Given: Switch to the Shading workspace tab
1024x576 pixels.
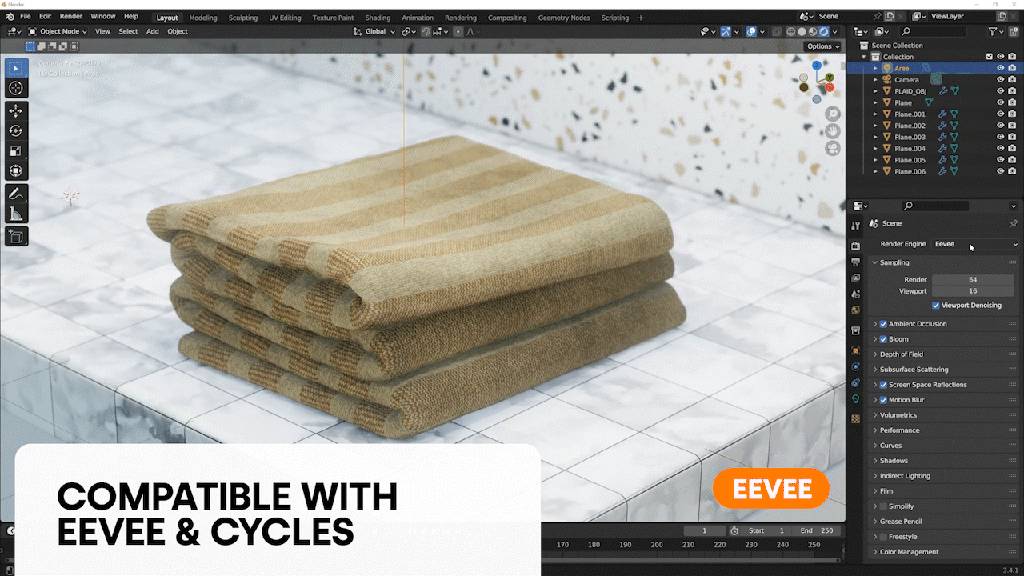Looking at the screenshot, I should point(377,18).
